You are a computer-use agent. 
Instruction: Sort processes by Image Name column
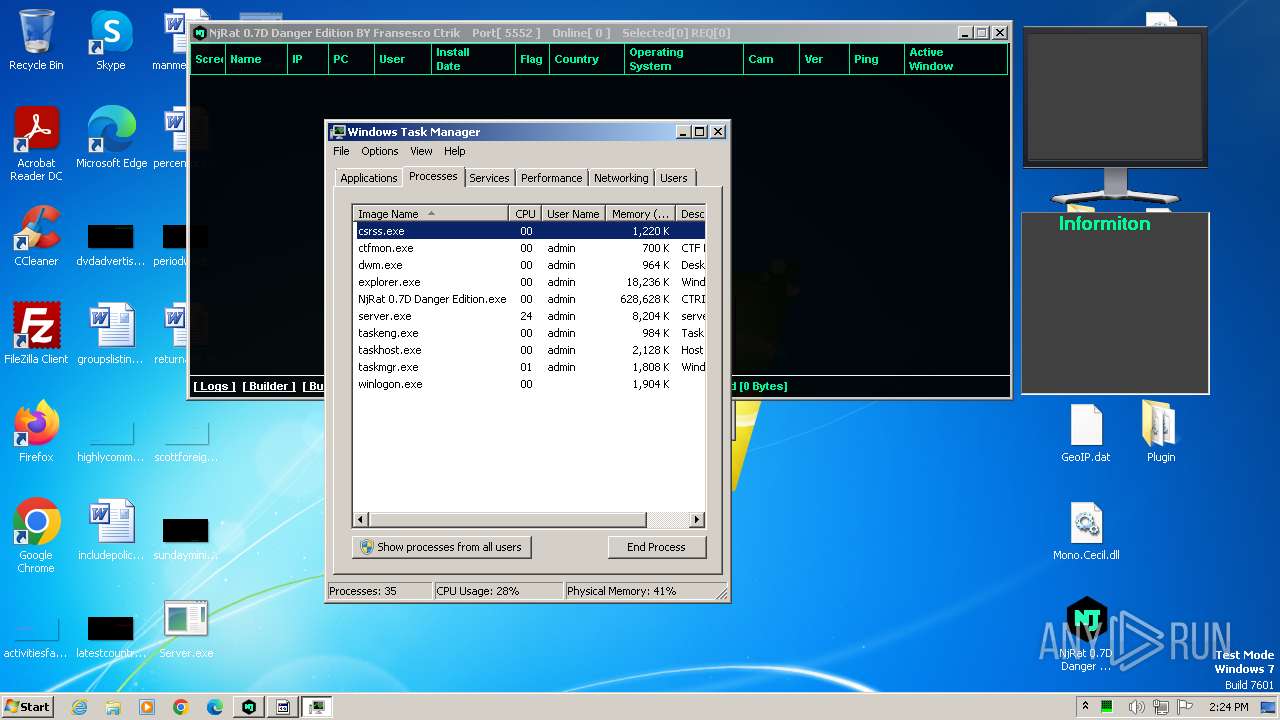point(430,214)
